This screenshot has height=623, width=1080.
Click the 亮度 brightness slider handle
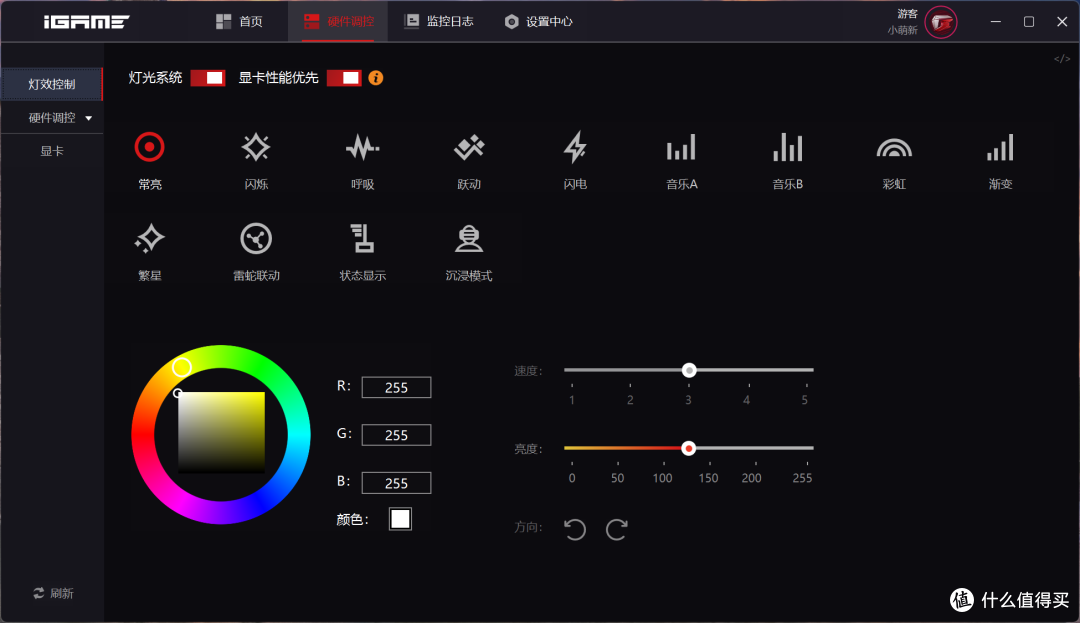(688, 449)
